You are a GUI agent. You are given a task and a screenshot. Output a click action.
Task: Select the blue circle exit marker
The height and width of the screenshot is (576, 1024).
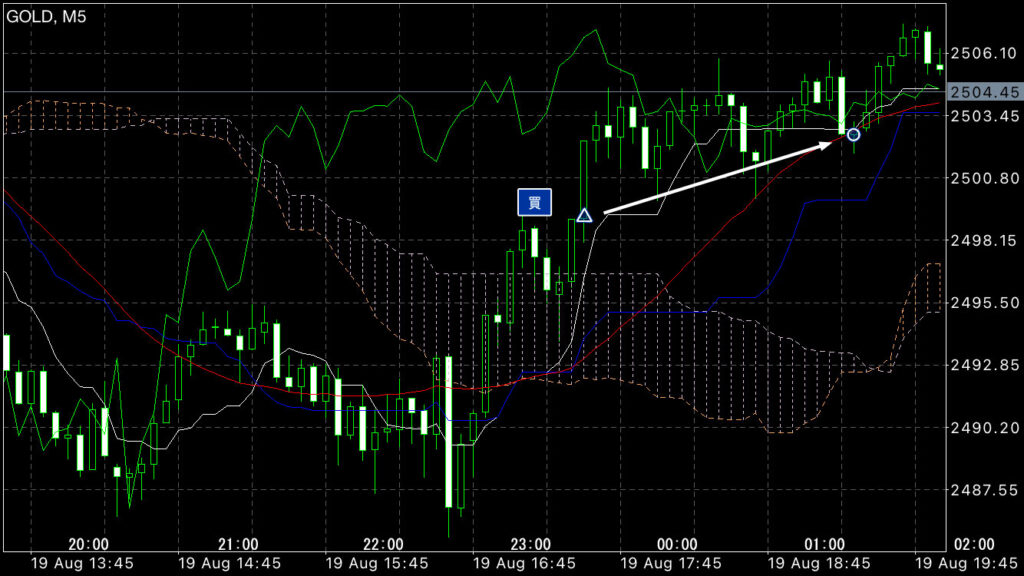point(853,134)
